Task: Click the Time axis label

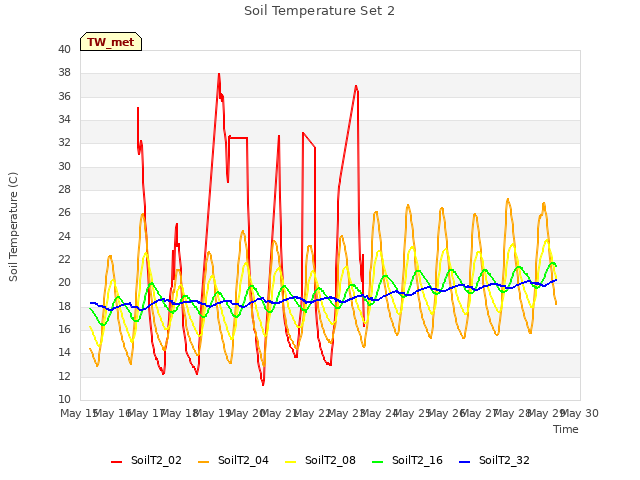Action: [566, 429]
